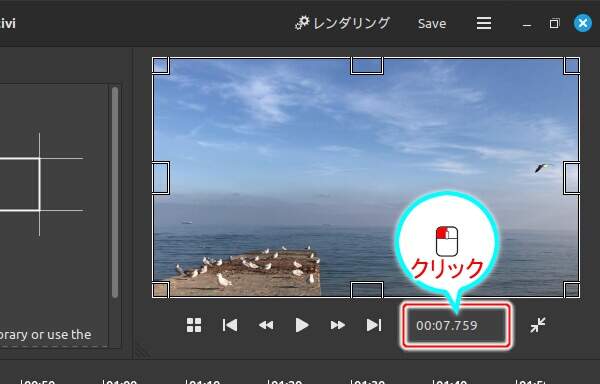Click the 01:10 mark on timeline ruler

click(203, 381)
